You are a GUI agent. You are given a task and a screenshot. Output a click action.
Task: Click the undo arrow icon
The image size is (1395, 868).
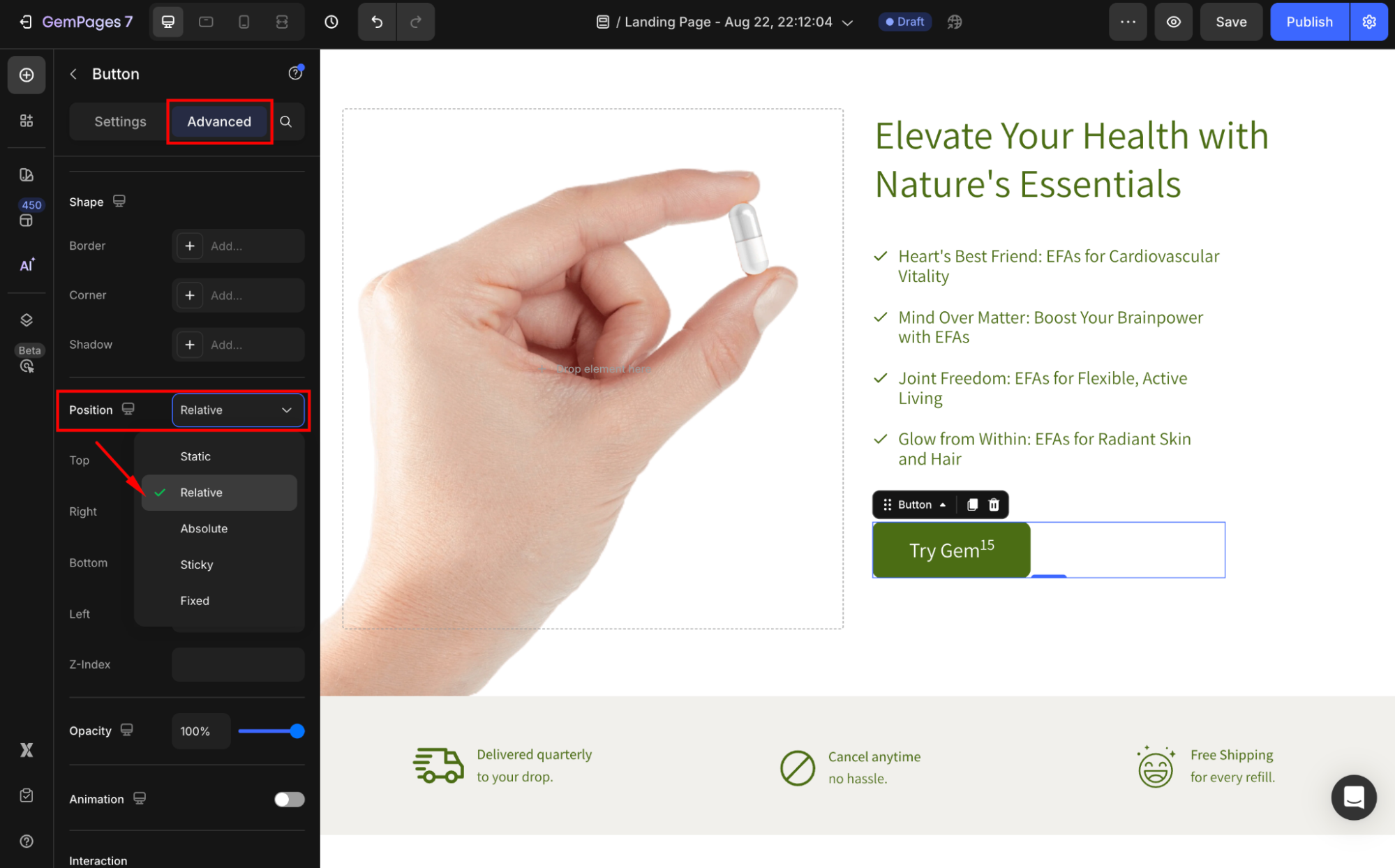pos(377,22)
